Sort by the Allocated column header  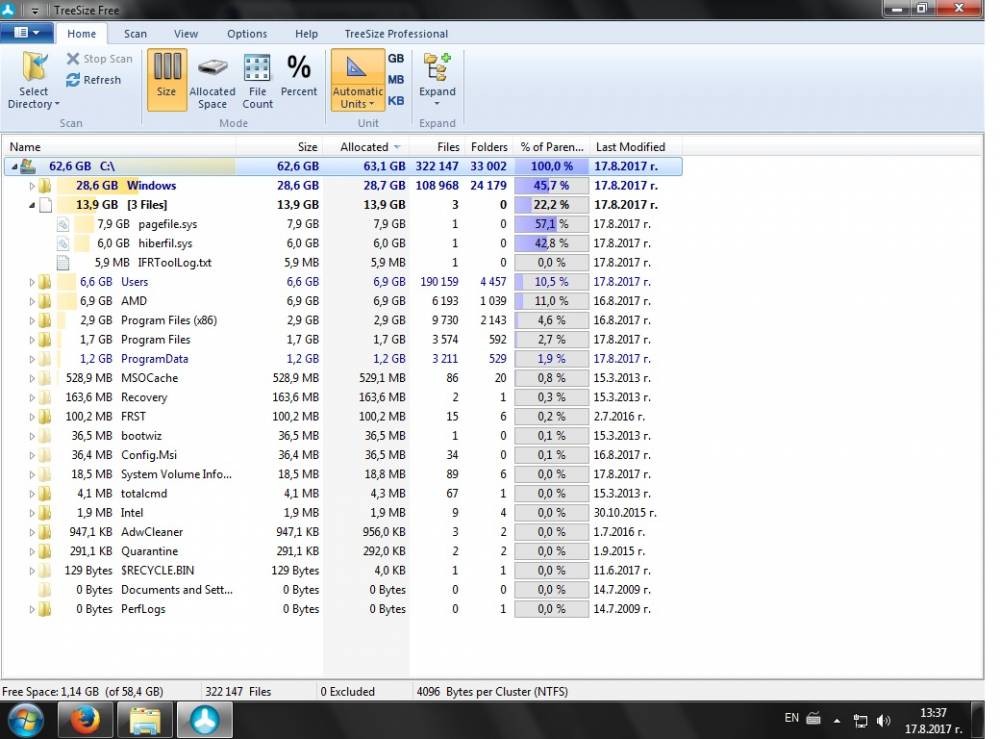[367, 147]
